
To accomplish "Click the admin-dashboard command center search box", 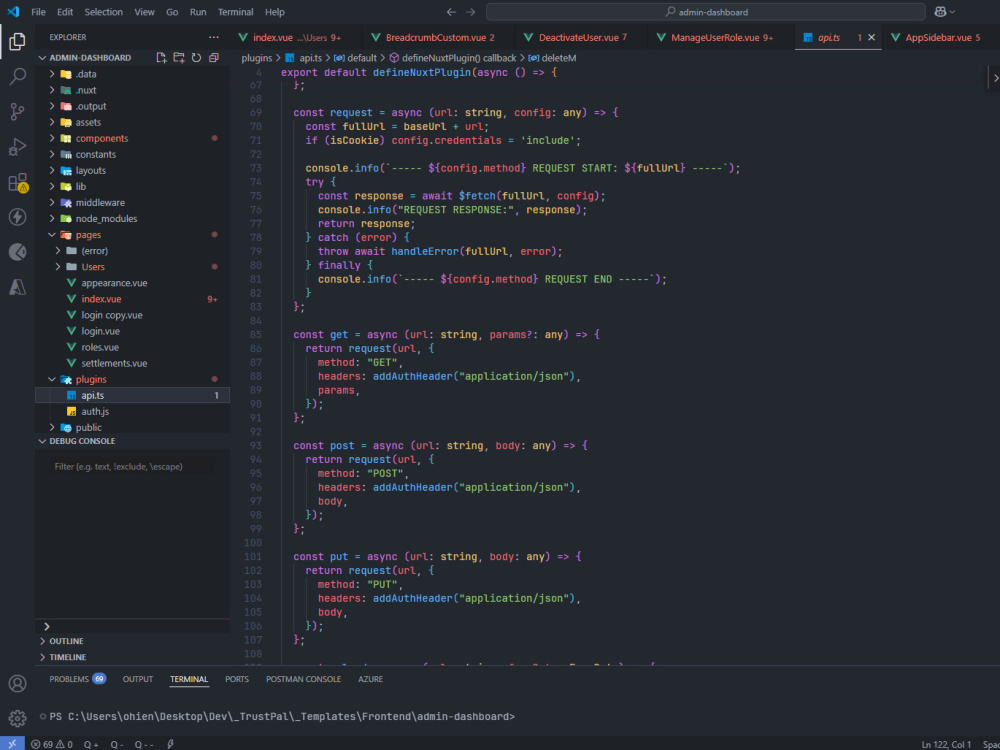I will point(705,12).
